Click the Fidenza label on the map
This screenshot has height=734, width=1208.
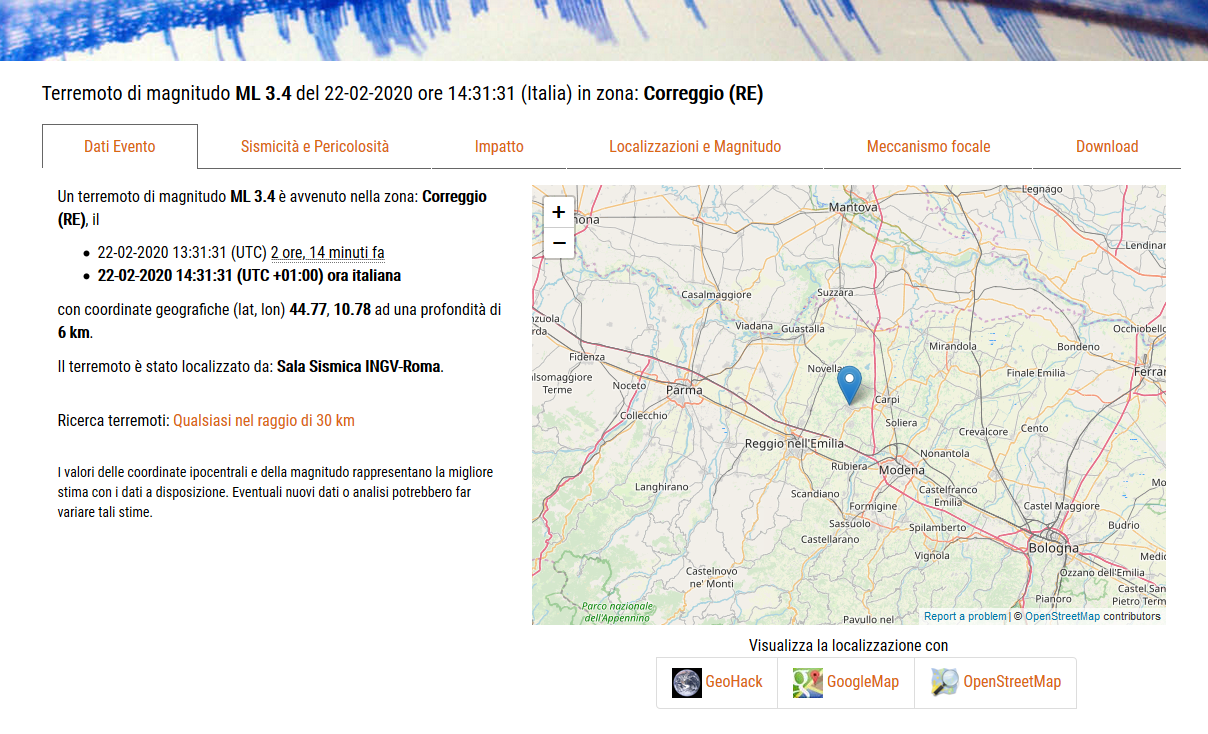587,357
